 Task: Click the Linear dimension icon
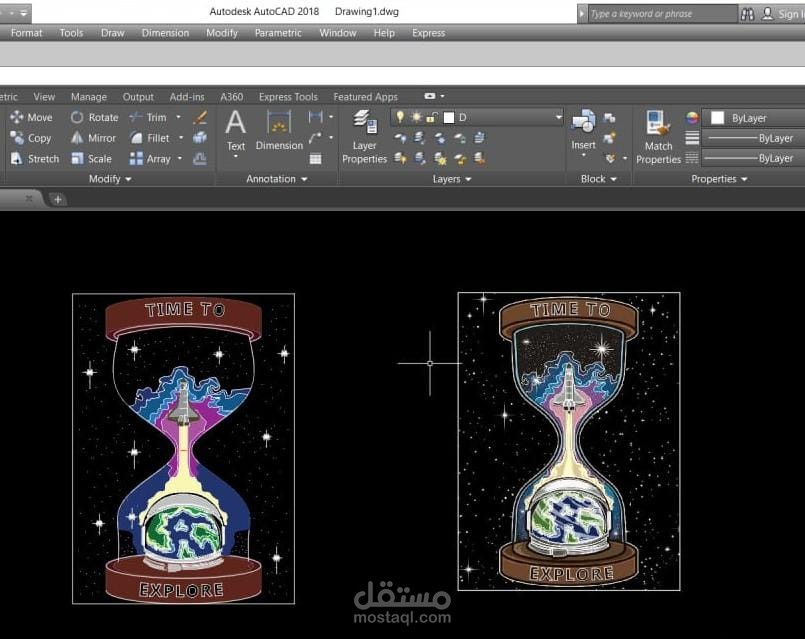tap(315, 117)
